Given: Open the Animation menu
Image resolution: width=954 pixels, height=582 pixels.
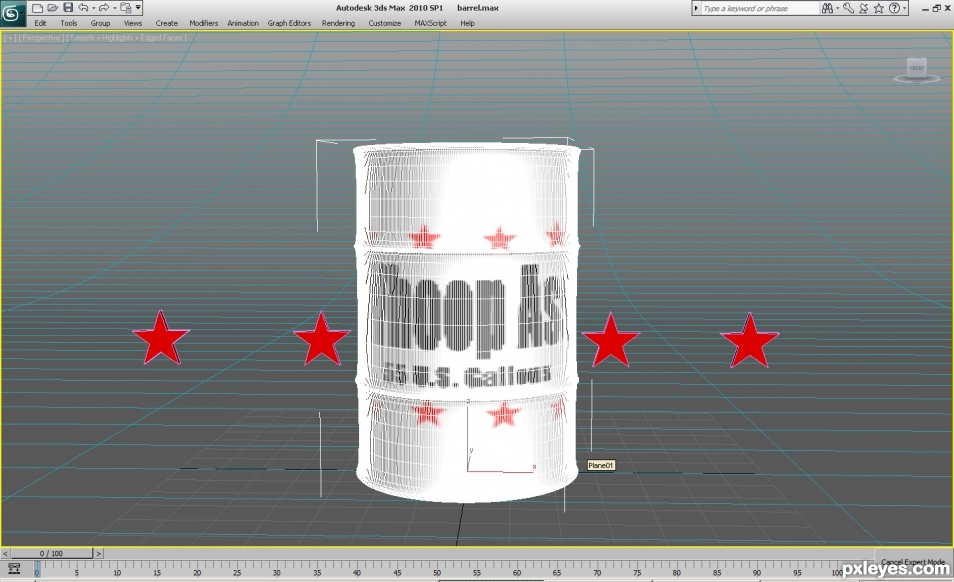Looking at the screenshot, I should 243,23.
